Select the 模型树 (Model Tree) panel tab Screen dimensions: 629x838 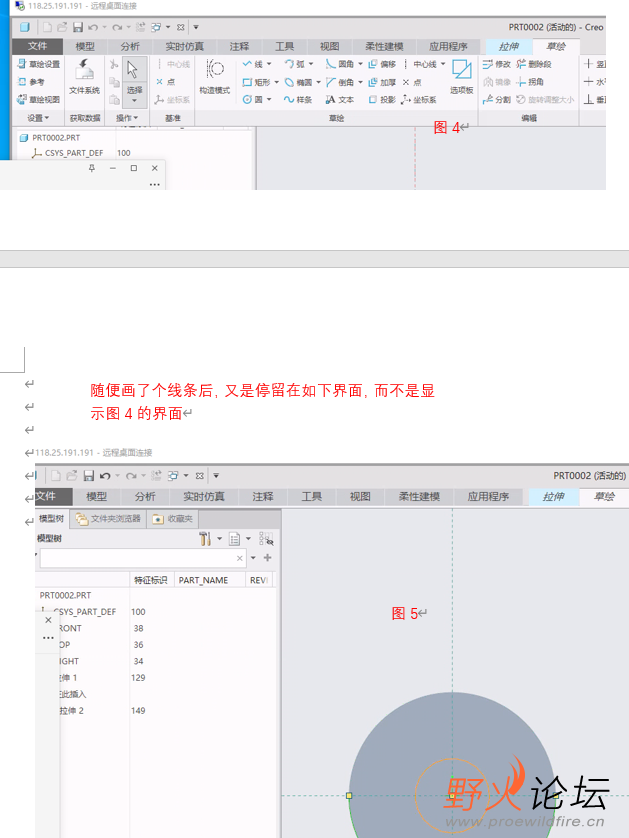point(52,518)
